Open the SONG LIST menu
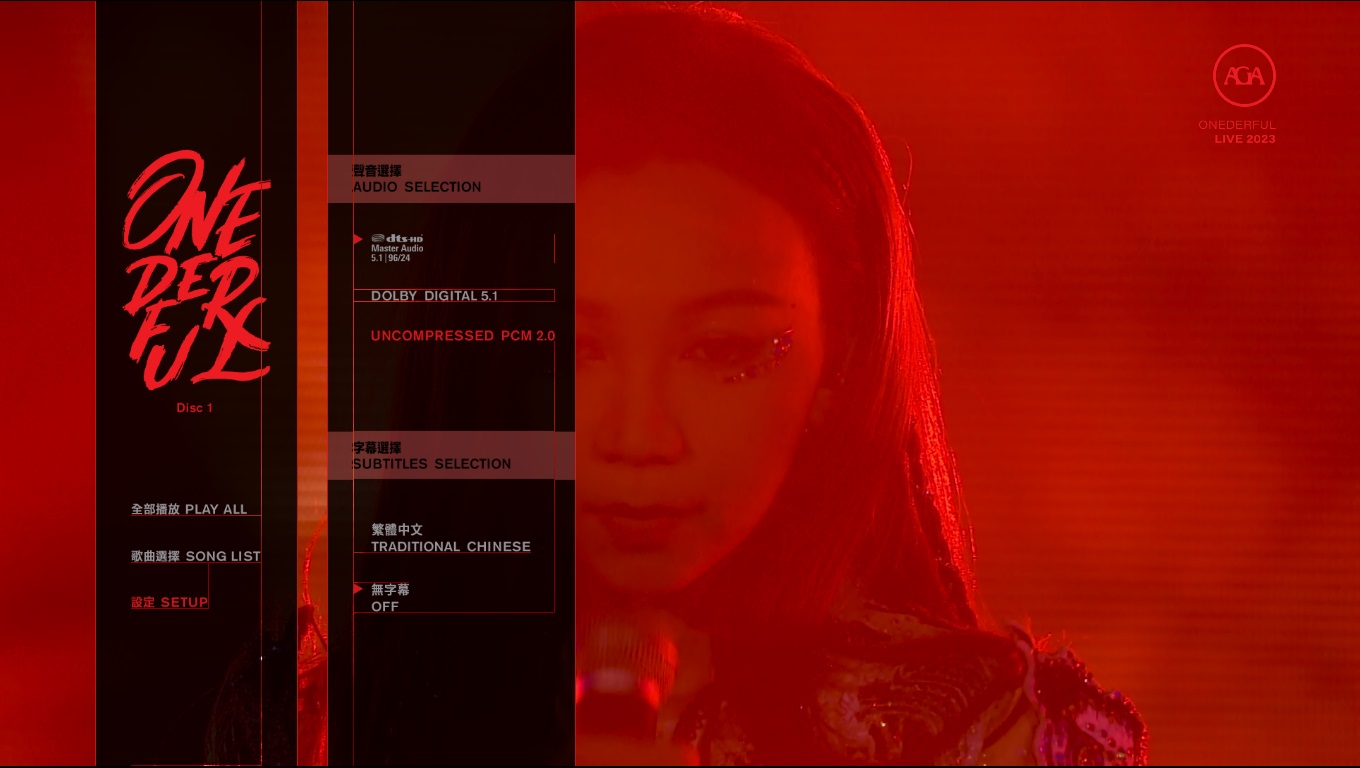Screen dimensions: 1360x768 tap(196, 556)
